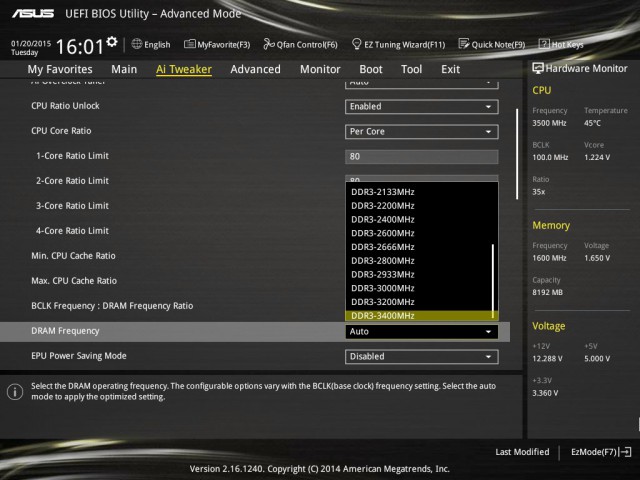The height and width of the screenshot is (480, 640).
Task: Click the Hot Keys question mark icon
Action: 544,44
